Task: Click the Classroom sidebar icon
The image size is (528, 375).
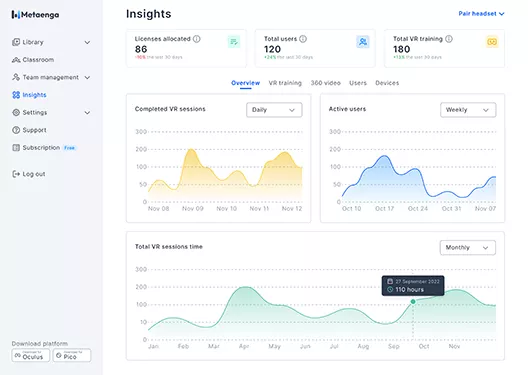Action: (16, 60)
